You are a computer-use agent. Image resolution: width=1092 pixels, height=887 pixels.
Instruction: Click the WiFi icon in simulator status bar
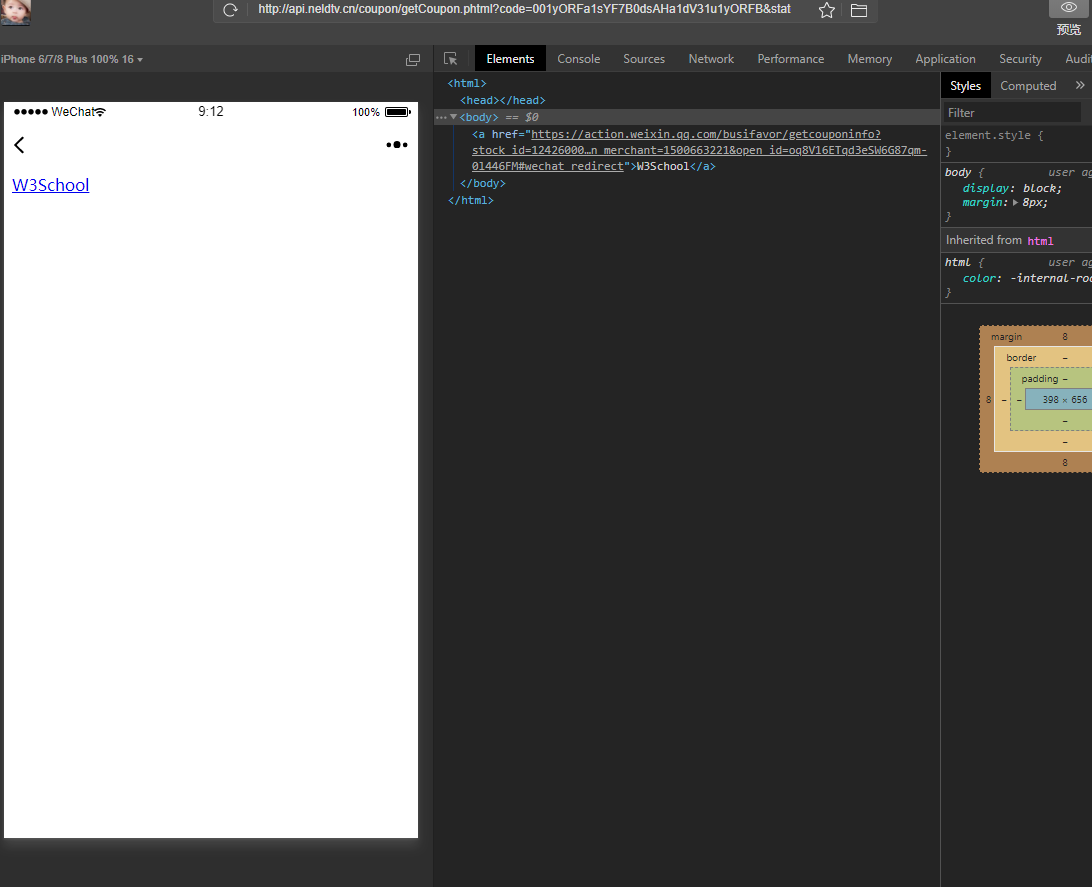pos(100,112)
